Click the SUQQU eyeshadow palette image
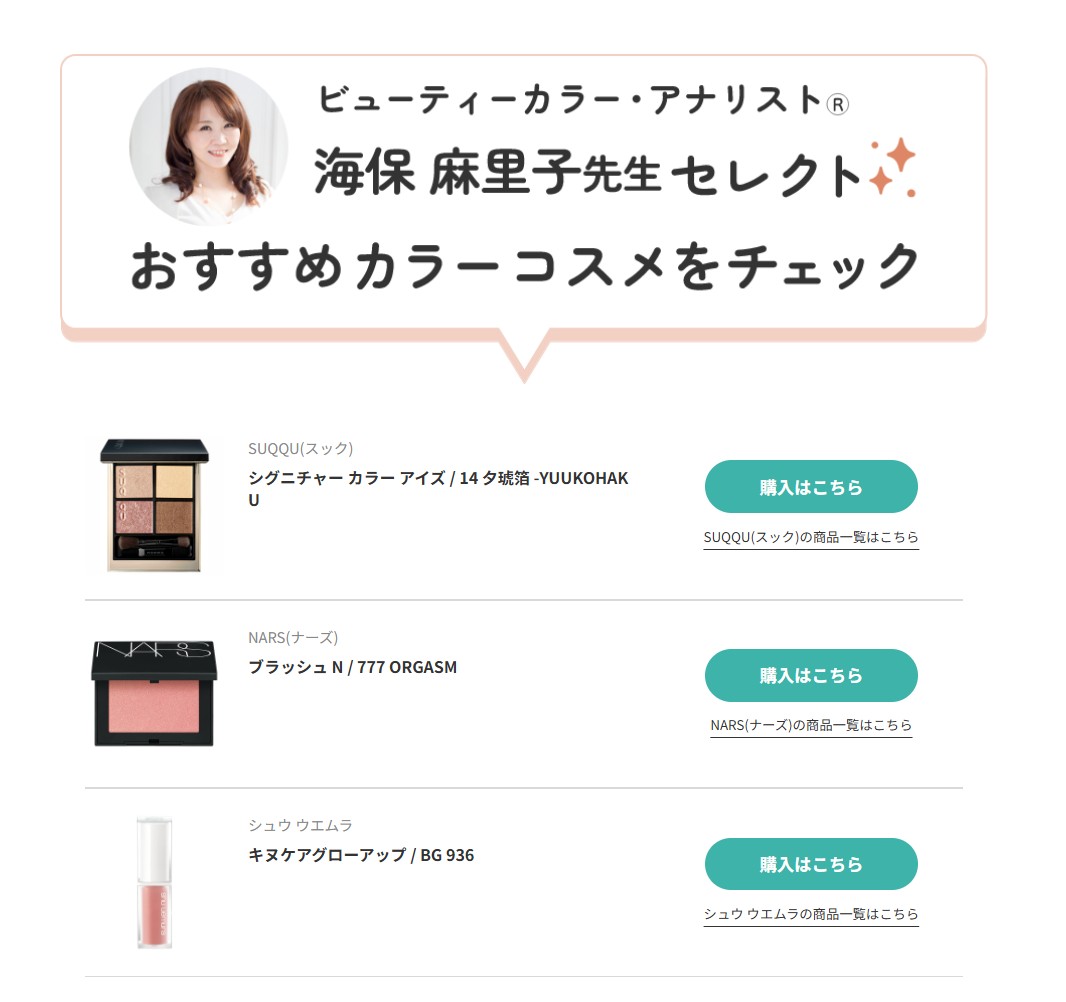Screen dimensions: 1066x1002 [154, 505]
